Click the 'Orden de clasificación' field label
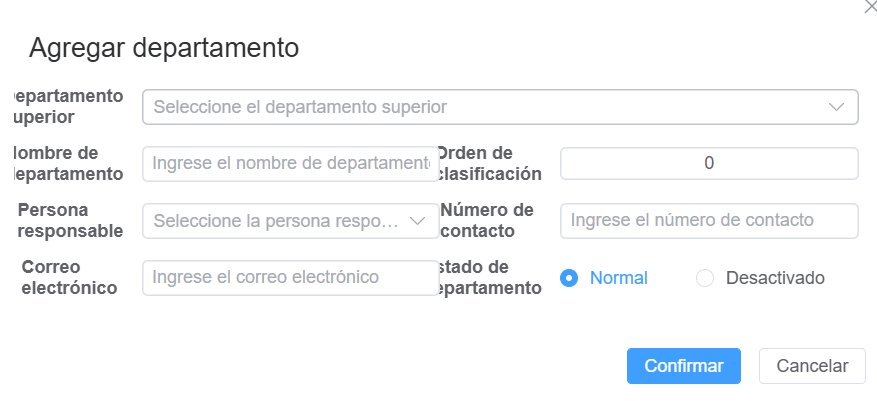877x401 pixels. (x=490, y=164)
